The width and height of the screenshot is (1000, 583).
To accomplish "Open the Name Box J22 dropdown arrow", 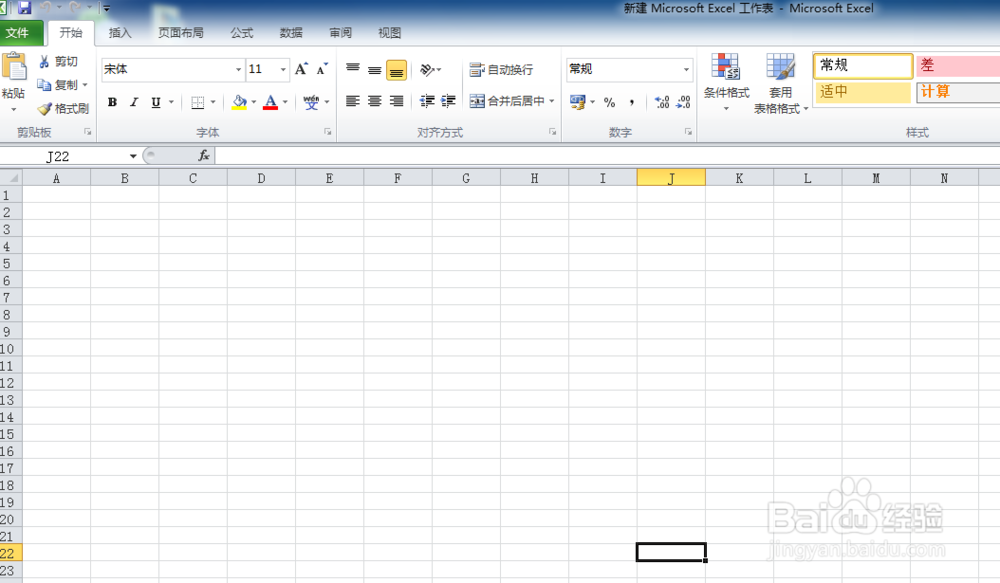I will click(133, 156).
